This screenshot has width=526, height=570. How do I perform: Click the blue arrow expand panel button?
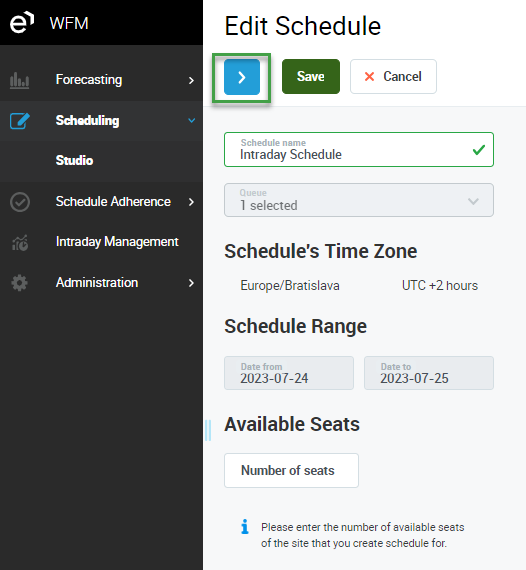[242, 77]
